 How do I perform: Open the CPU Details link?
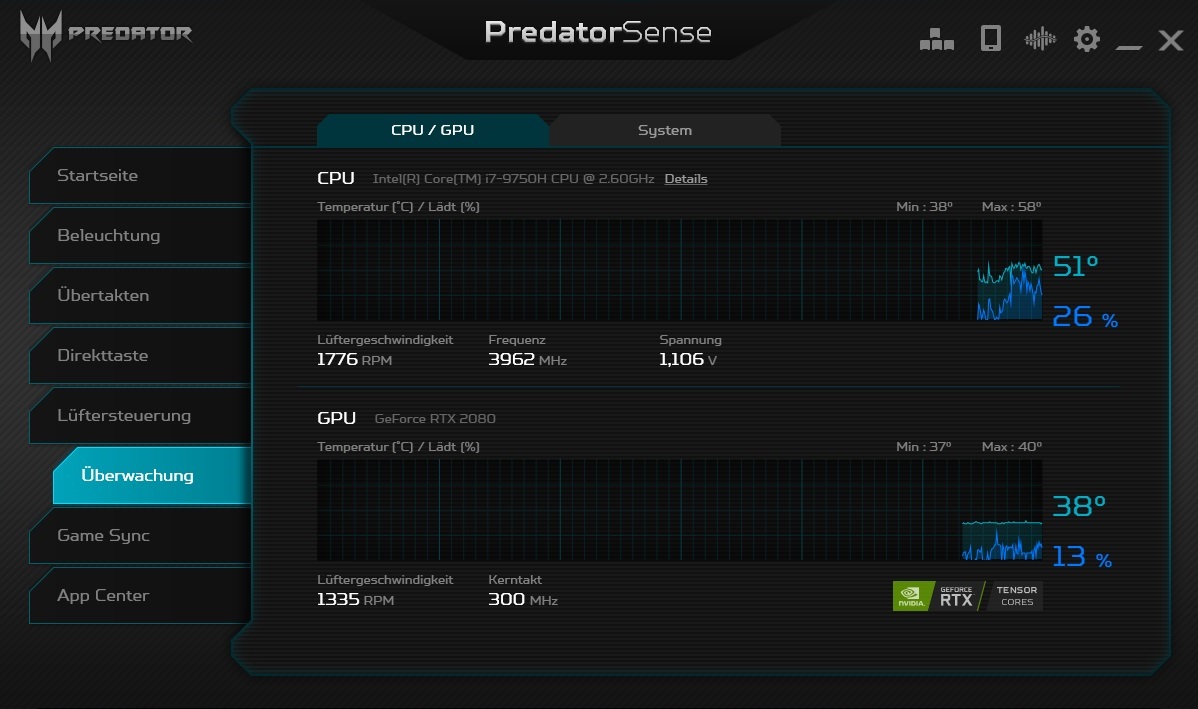coord(685,179)
